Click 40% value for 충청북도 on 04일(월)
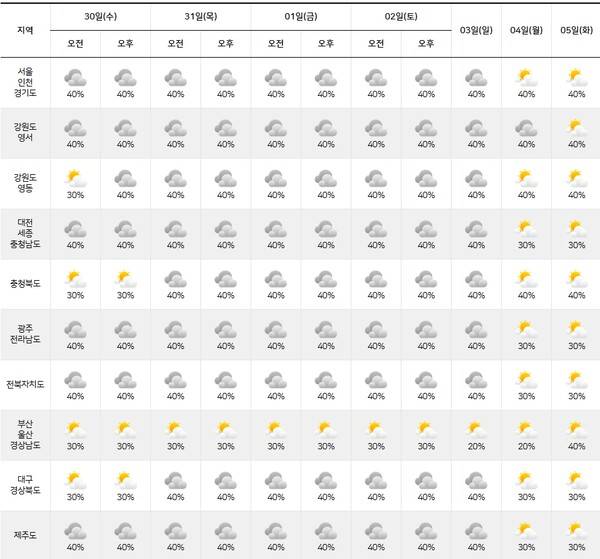 point(526,295)
